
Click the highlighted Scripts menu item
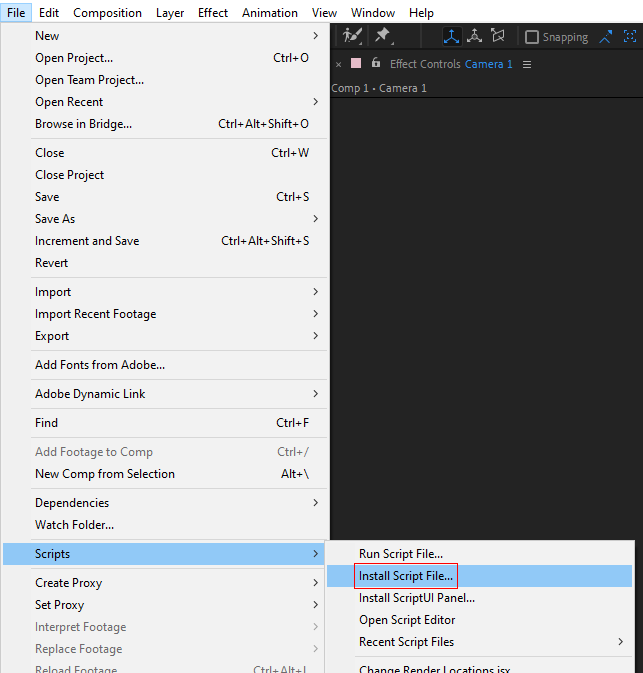click(164, 554)
